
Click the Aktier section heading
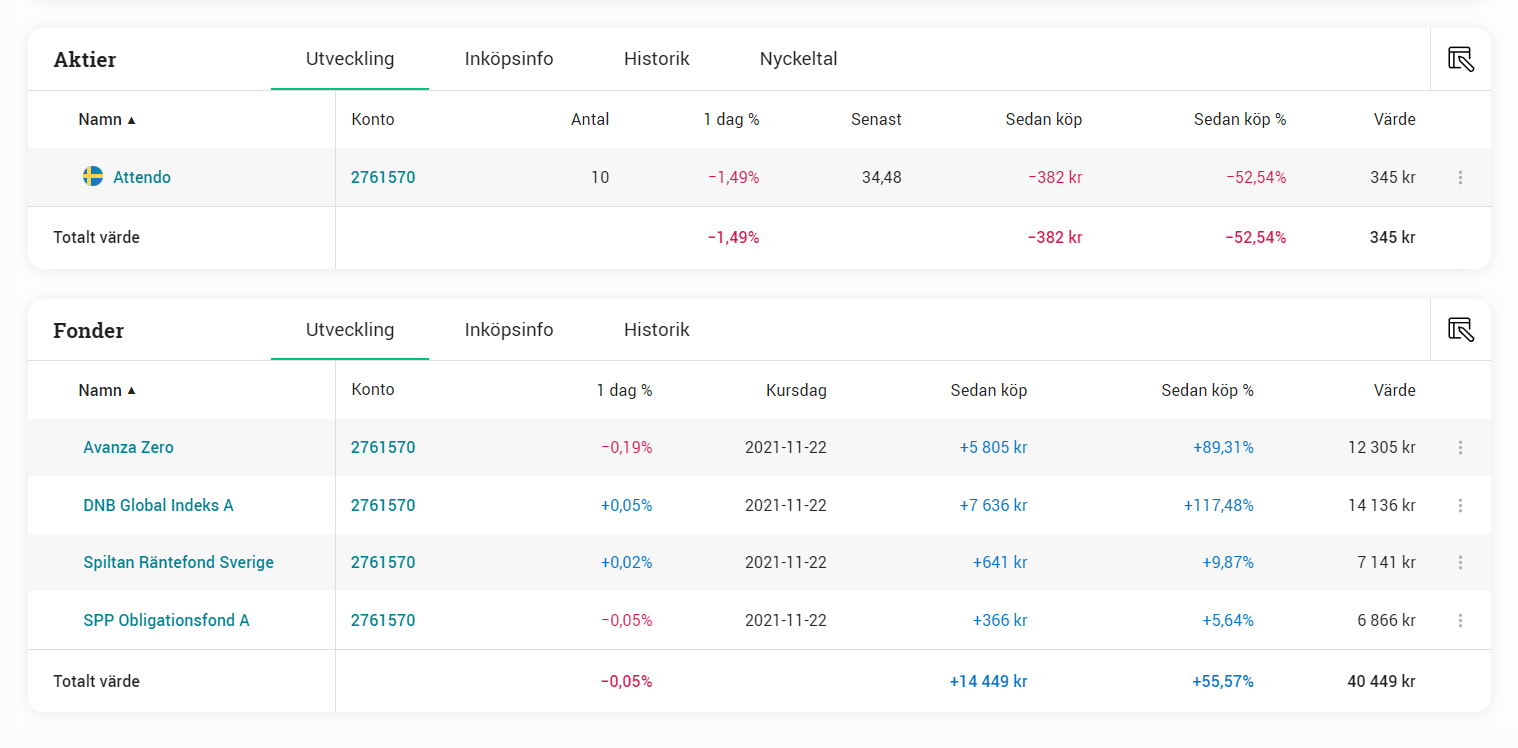coord(85,60)
